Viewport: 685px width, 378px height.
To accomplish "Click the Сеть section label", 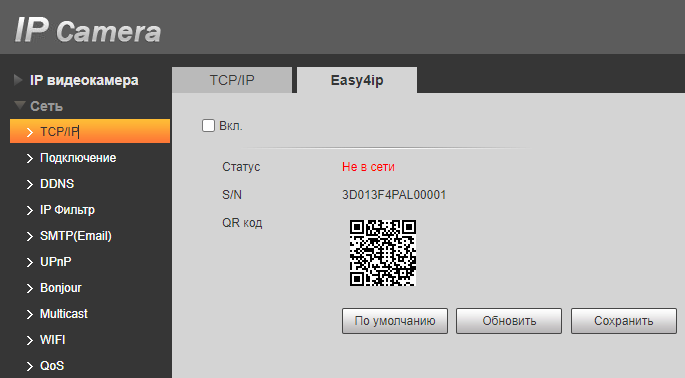I will [x=46, y=106].
